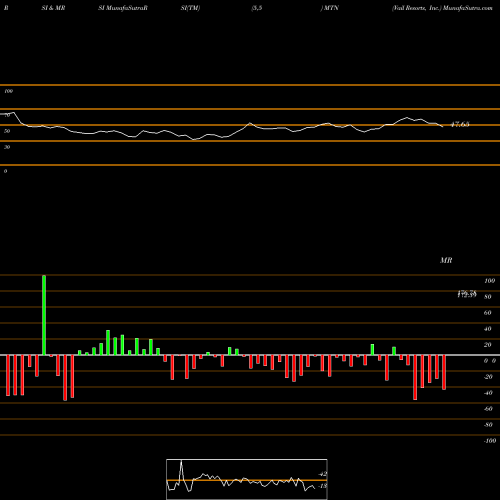Screen dimensions: 500x500
Task: Click the -18 value in mini chart
Action: point(322,486)
